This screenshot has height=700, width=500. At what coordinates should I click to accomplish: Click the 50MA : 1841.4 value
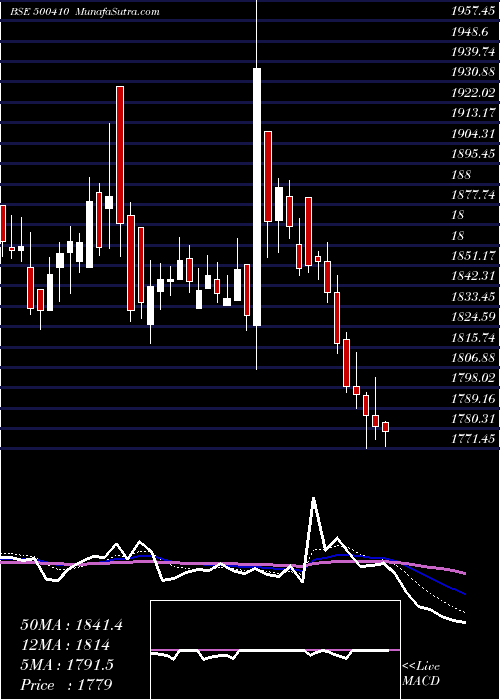71,625
